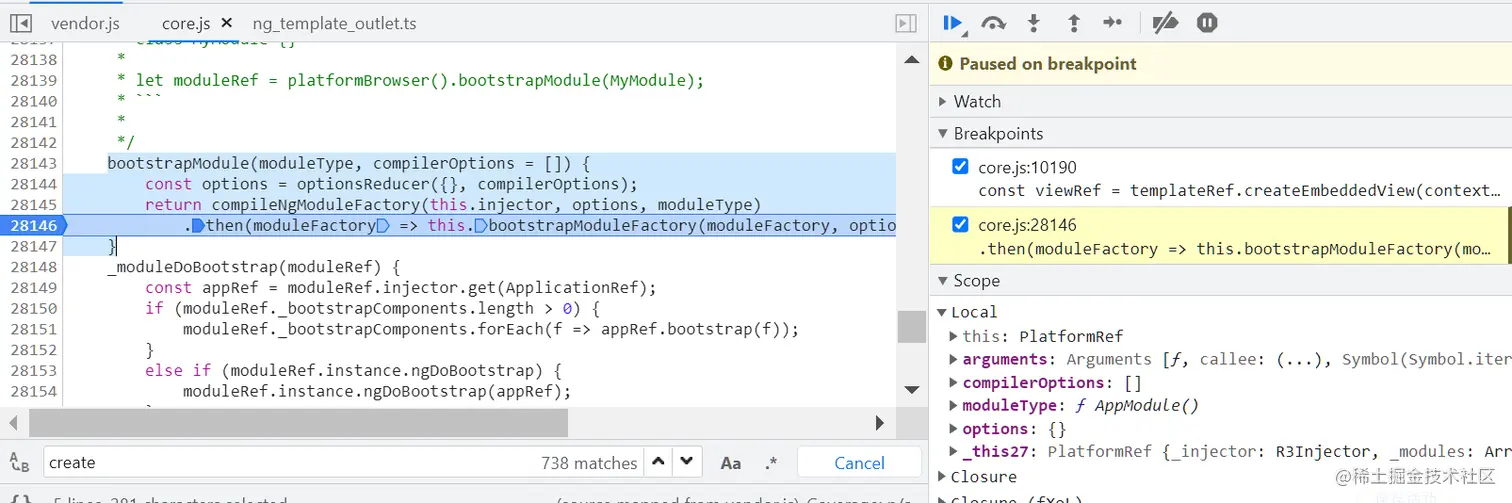Viewport: 1512px width, 503px height.
Task: Expand the compilerOptions variable
Action: coord(954,382)
